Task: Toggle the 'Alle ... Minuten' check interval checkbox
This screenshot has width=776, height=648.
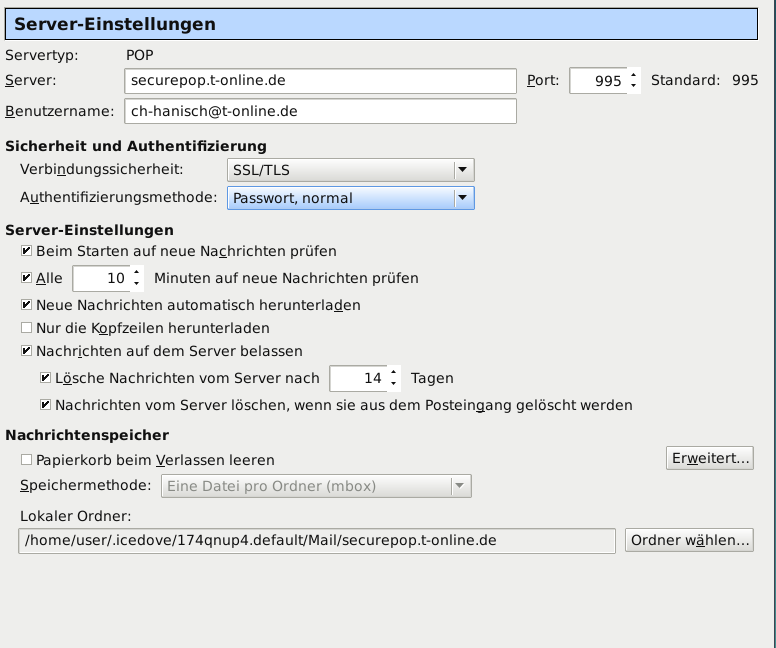Action: (x=26, y=278)
